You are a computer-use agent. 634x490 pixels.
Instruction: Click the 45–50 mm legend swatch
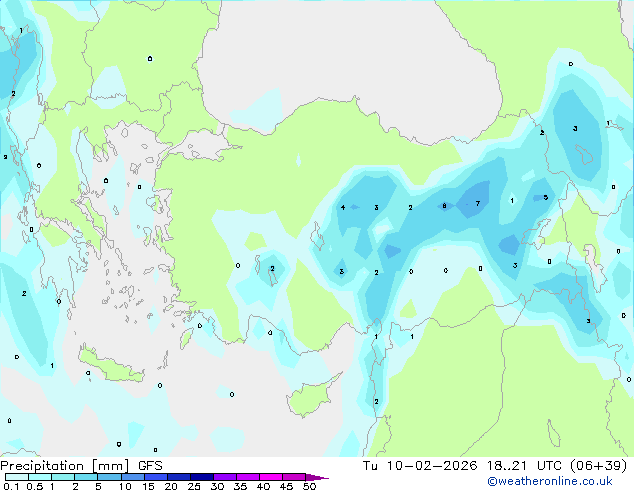[294, 477]
